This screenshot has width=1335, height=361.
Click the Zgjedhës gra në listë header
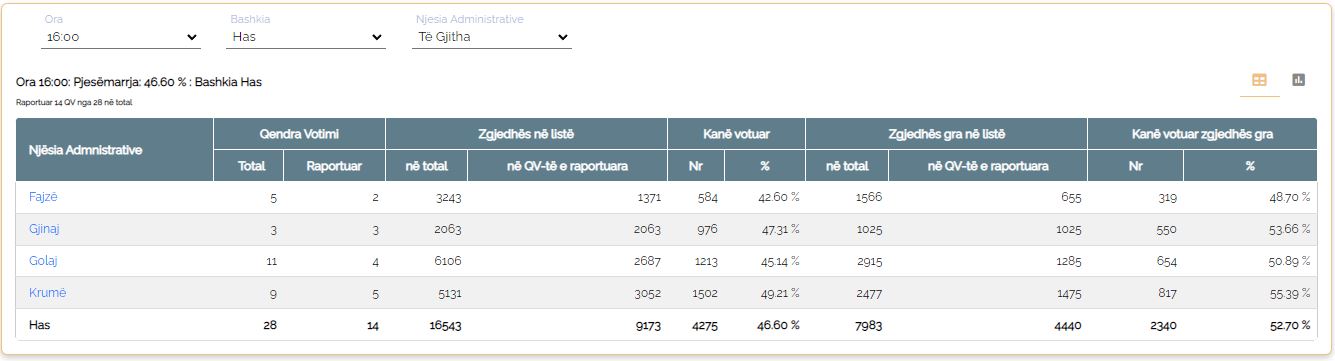point(946,134)
